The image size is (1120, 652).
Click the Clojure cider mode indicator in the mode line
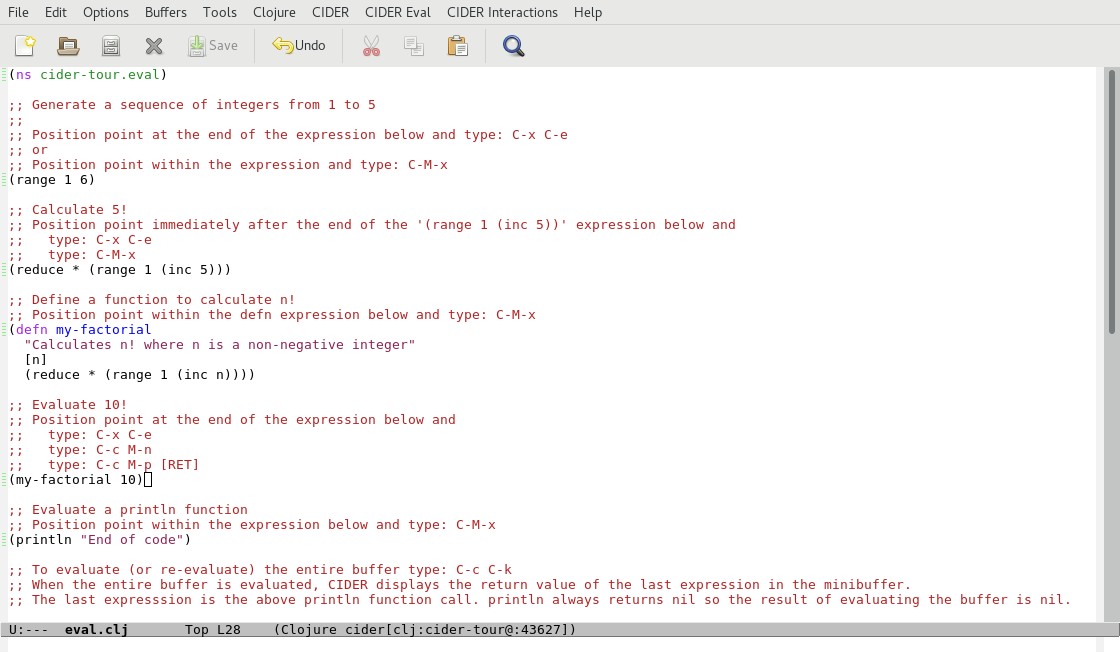coord(425,629)
